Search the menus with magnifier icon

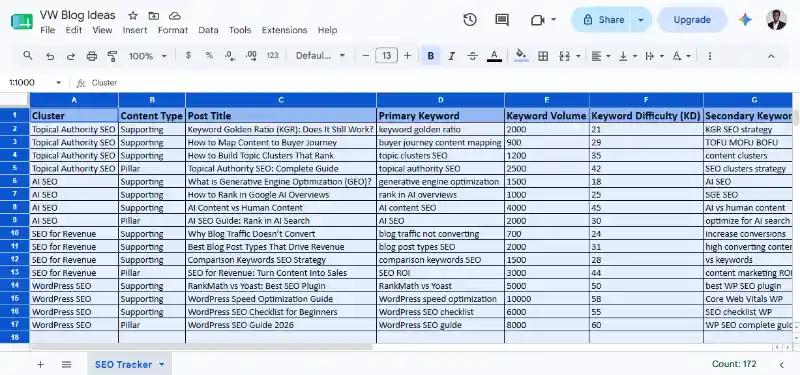click(x=28, y=56)
